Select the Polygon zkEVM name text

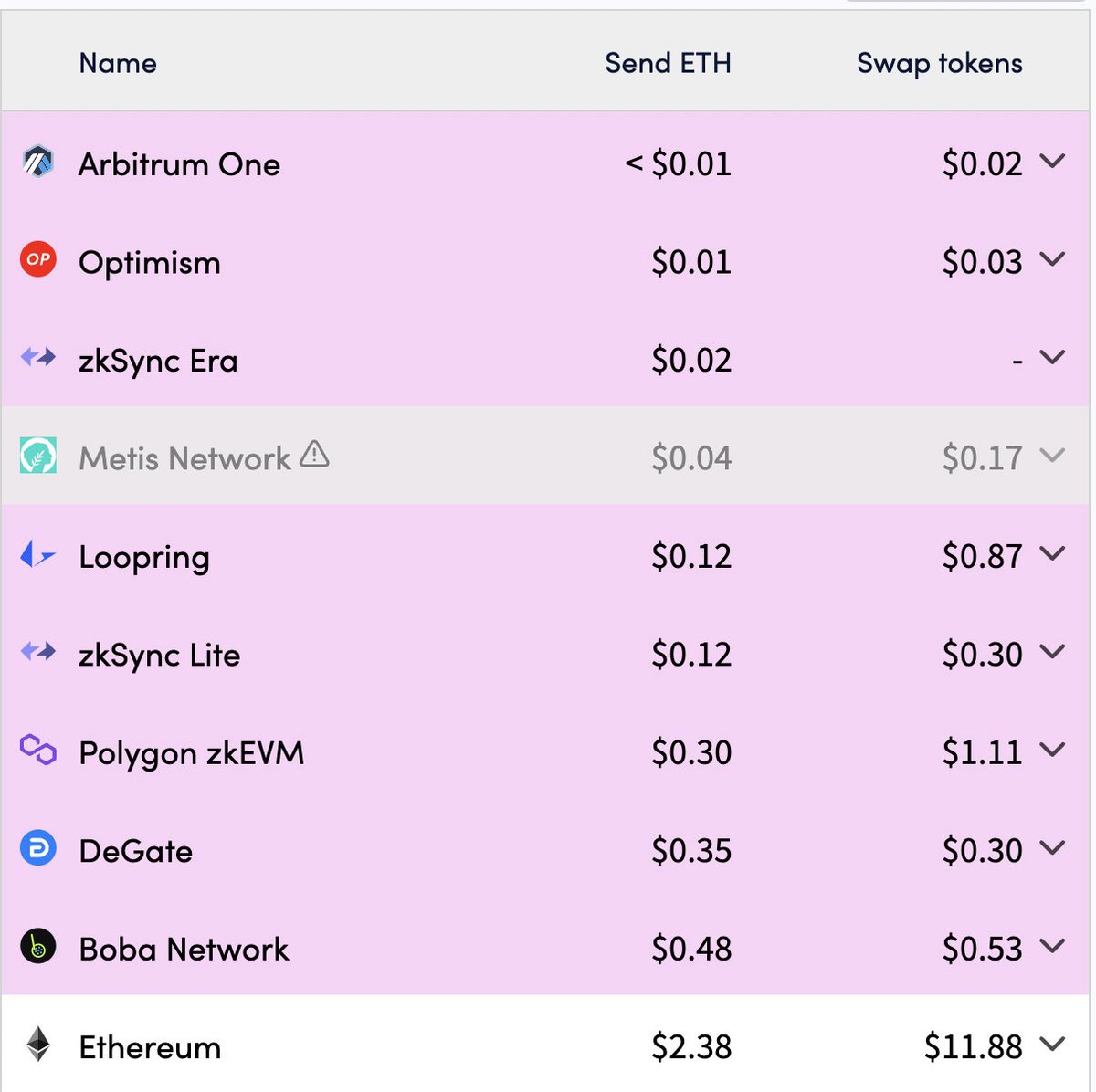pos(192,753)
